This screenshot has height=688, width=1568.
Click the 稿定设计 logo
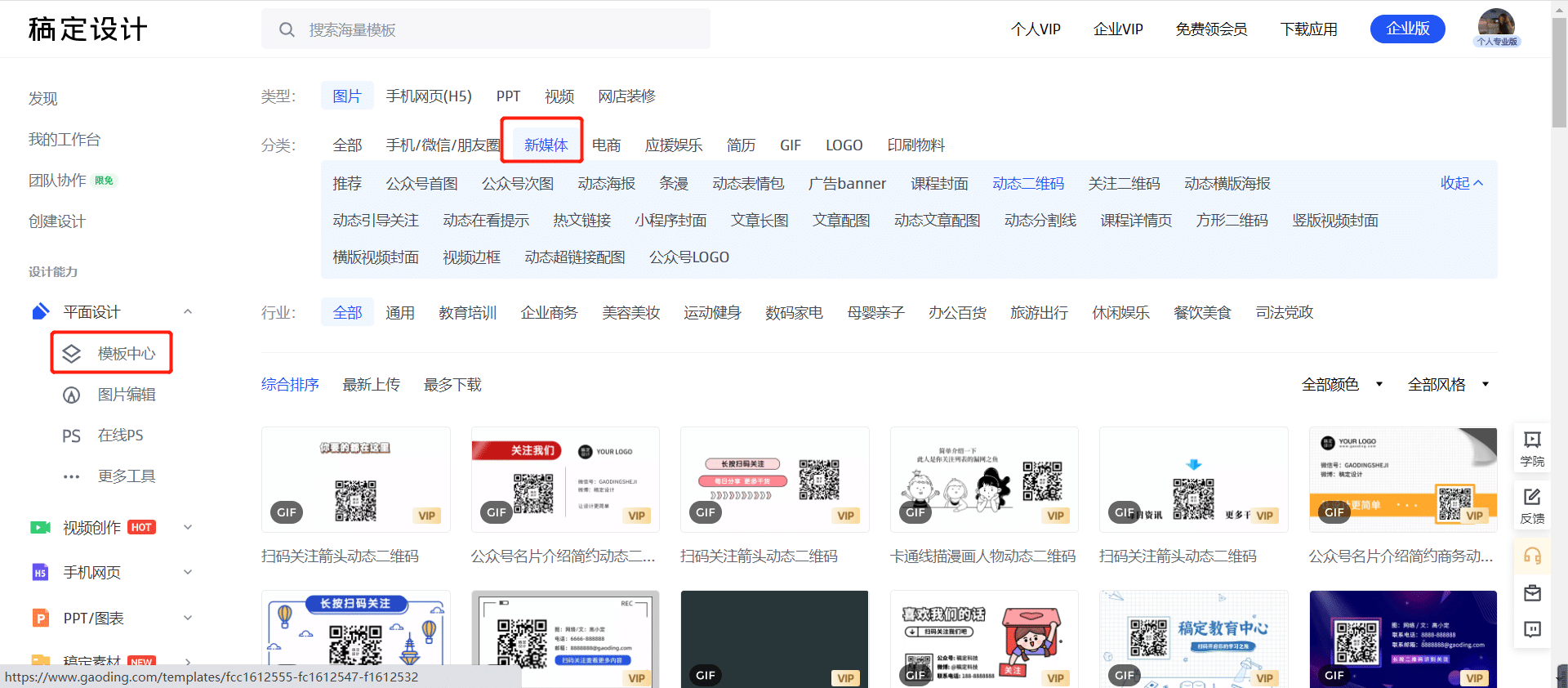point(87,29)
